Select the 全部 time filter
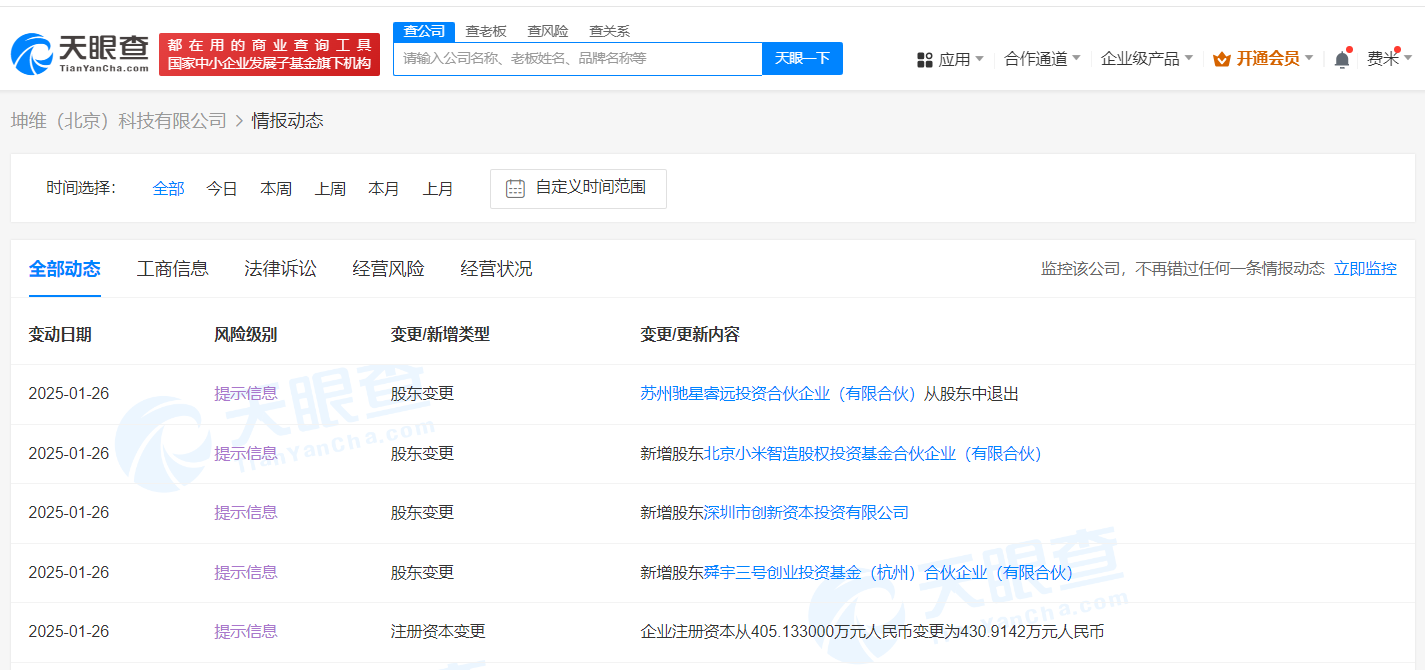Viewport: 1425px width, 670px height. (168, 188)
